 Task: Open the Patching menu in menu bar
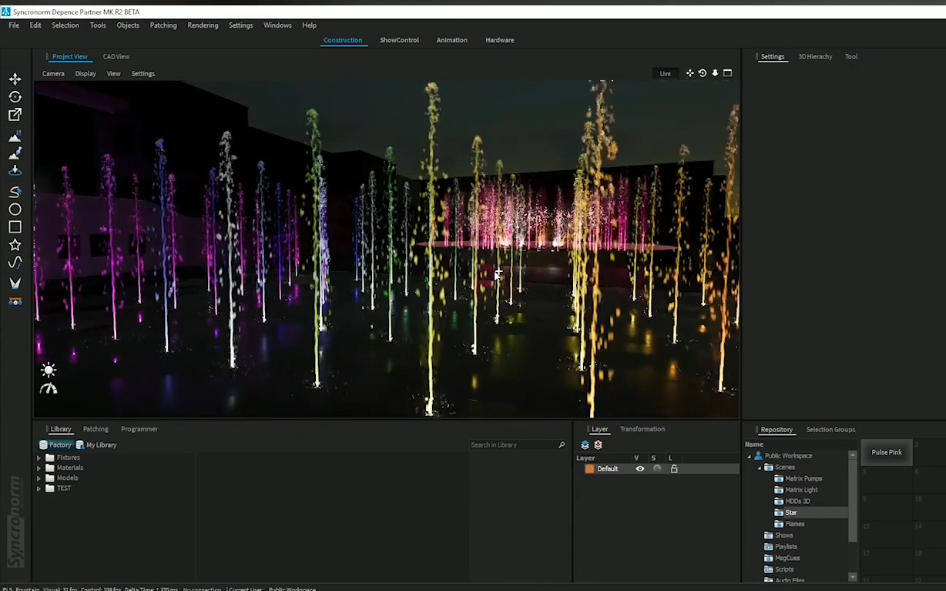[163, 25]
